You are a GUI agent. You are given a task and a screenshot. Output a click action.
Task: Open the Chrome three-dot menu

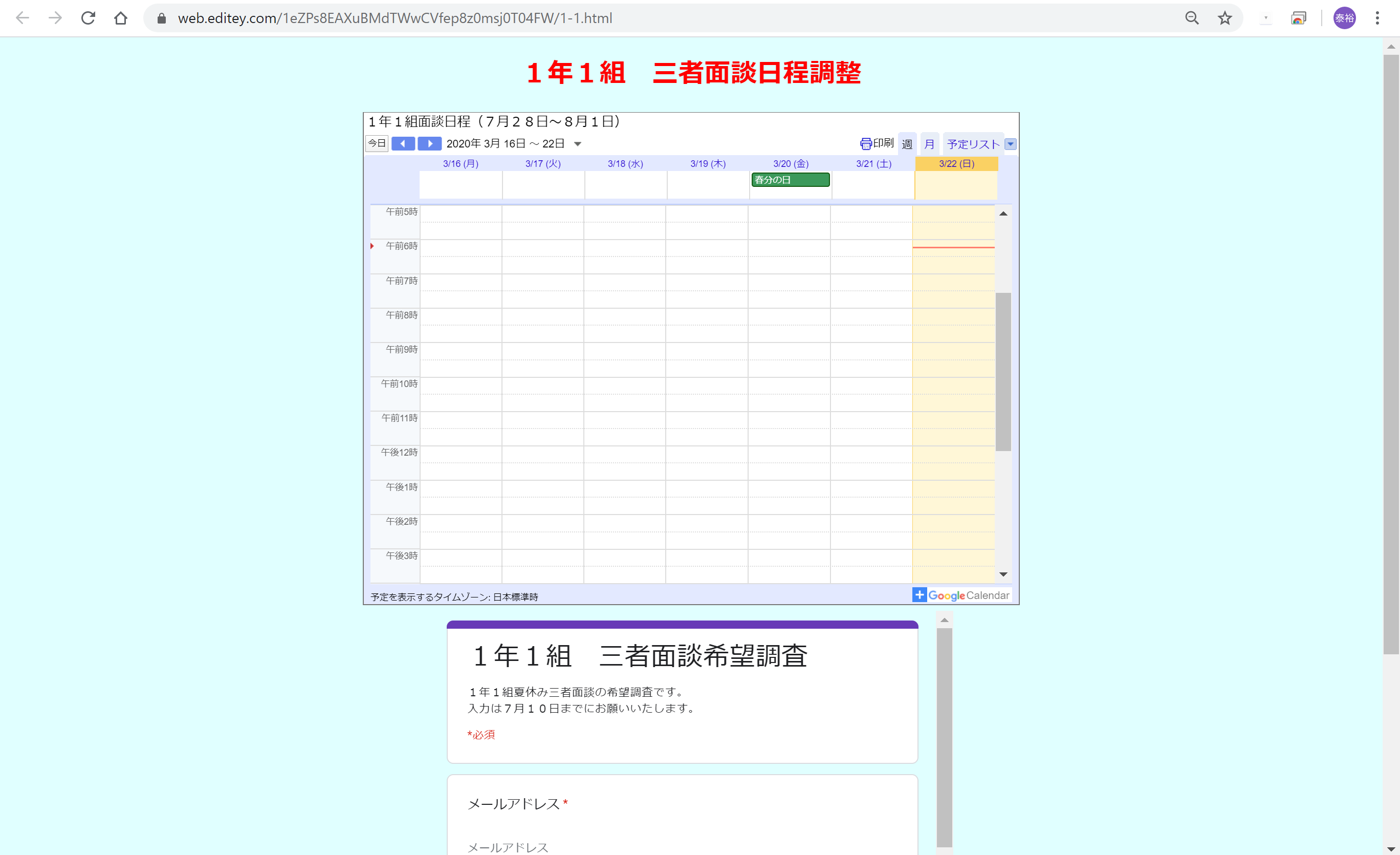coord(1376,18)
